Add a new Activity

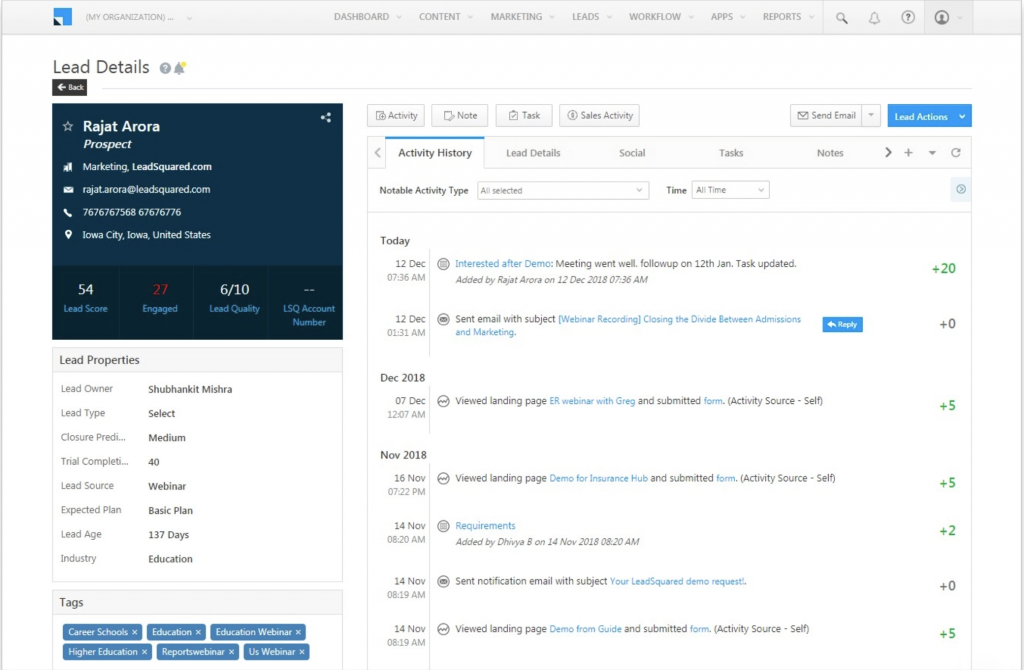click(x=396, y=116)
